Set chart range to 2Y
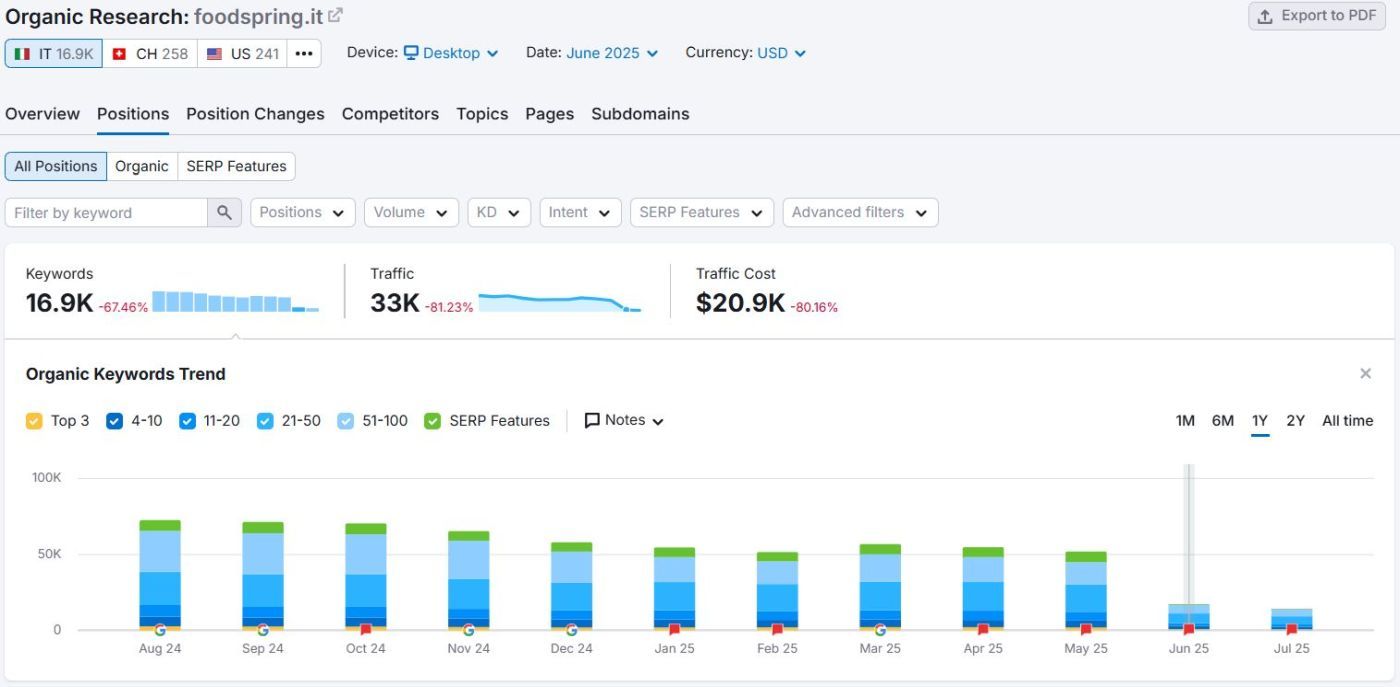1400x687 pixels. (x=1295, y=421)
